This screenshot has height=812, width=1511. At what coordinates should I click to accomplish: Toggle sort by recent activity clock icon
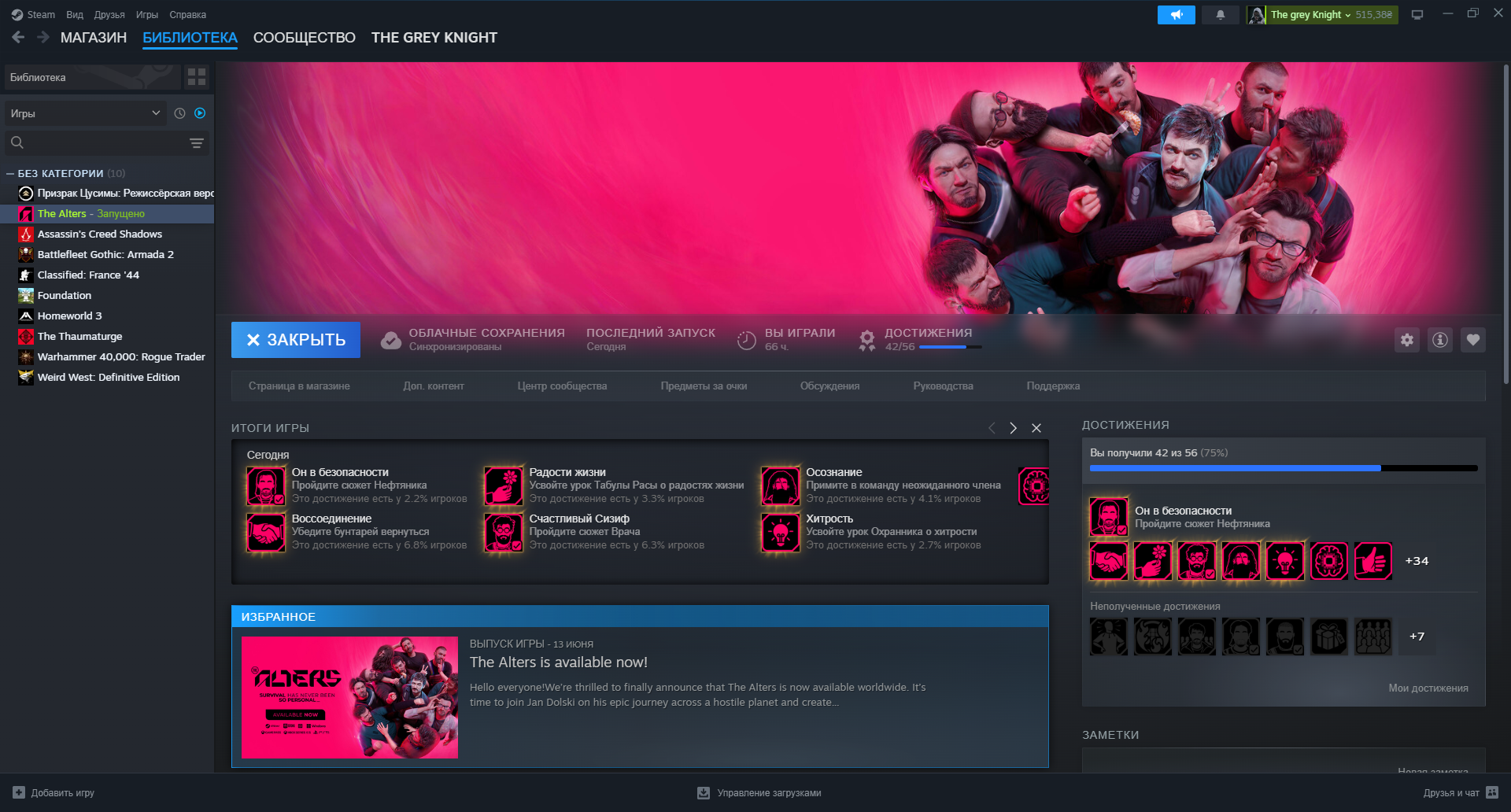(179, 113)
